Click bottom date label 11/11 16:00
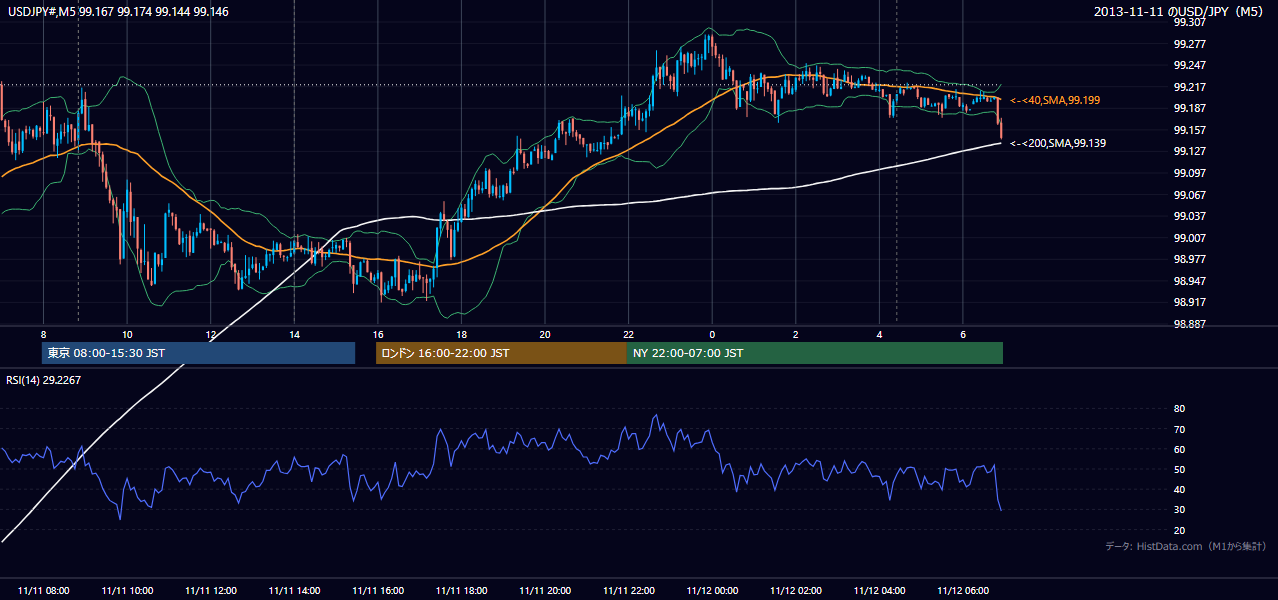1278x600 pixels. tap(378, 591)
